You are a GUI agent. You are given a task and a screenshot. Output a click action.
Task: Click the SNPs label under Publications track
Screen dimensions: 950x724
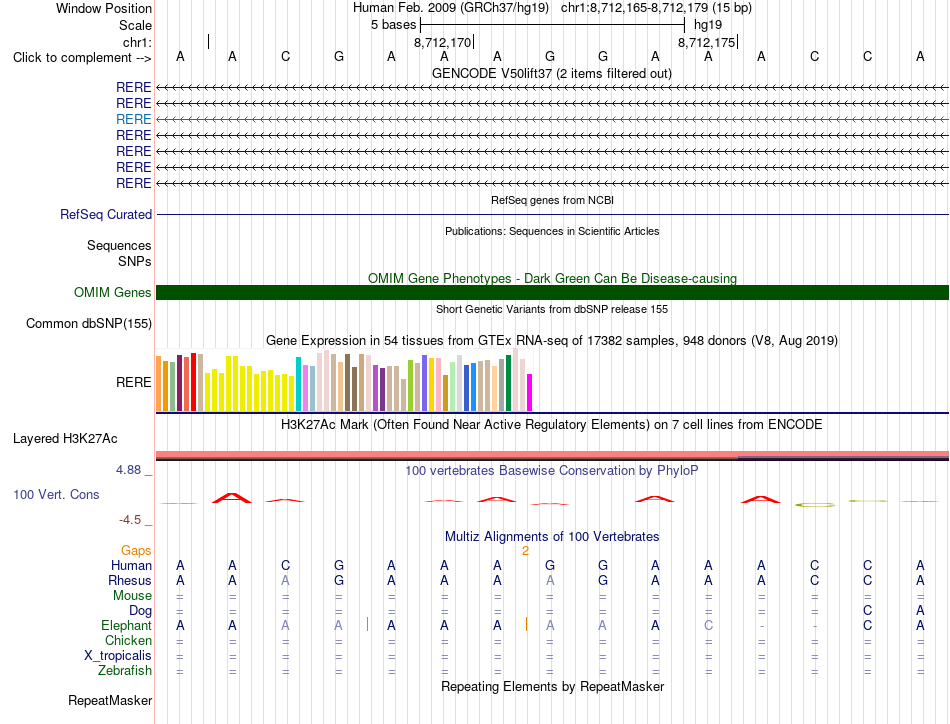pos(135,261)
